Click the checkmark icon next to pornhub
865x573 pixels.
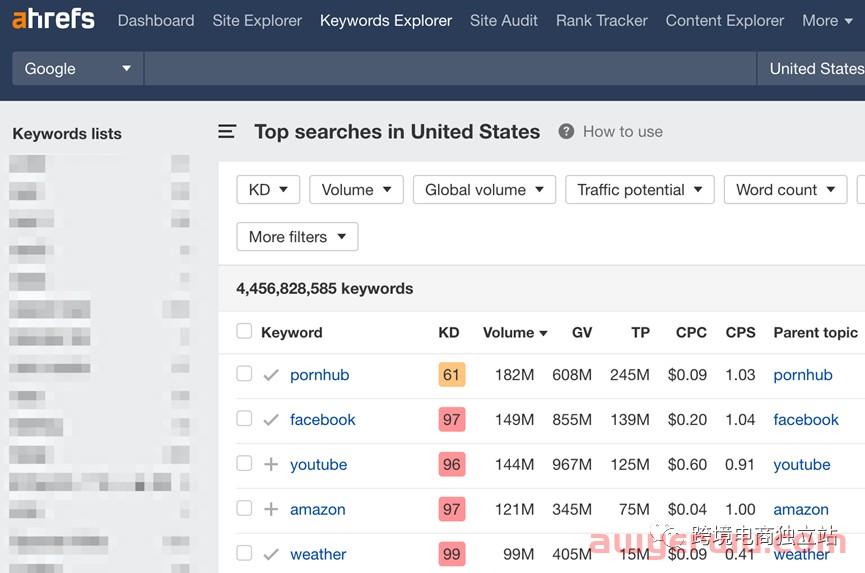tap(271, 375)
